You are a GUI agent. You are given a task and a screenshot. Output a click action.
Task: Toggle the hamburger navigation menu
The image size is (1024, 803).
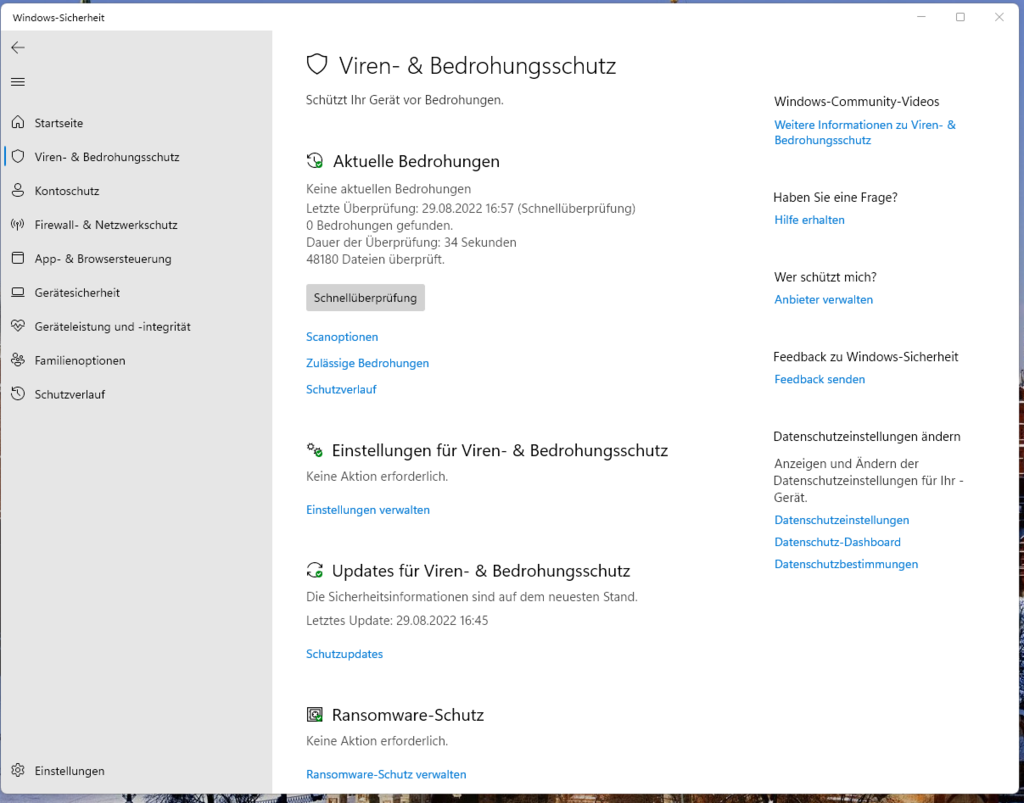[18, 82]
